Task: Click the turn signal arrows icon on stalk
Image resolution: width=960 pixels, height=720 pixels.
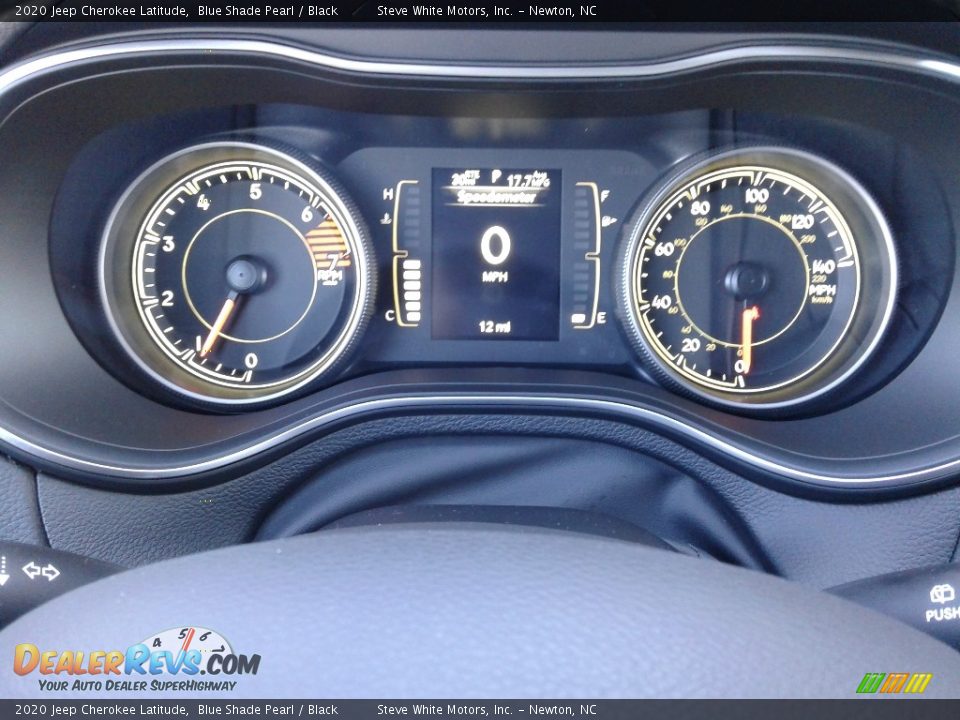Action: (x=41, y=571)
